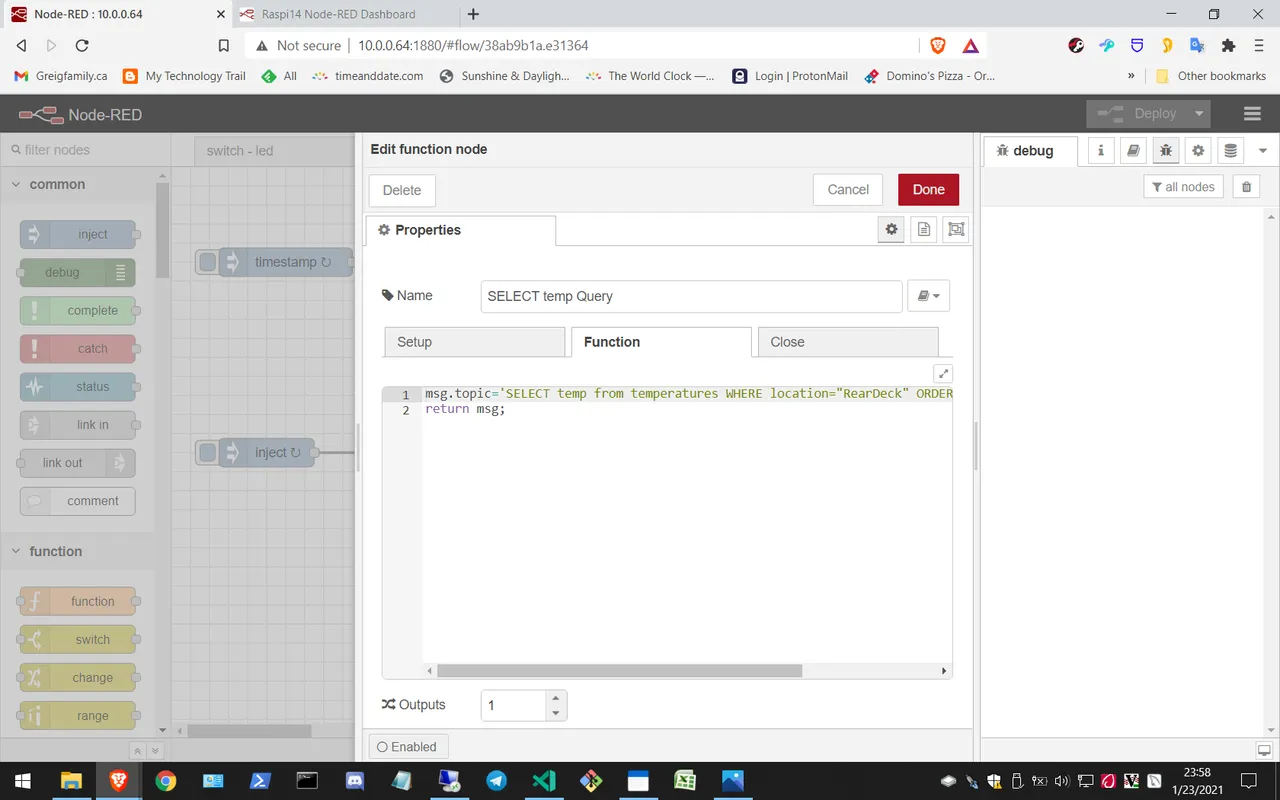1280x800 pixels.
Task: Switch to Function code tab
Action: point(661,342)
